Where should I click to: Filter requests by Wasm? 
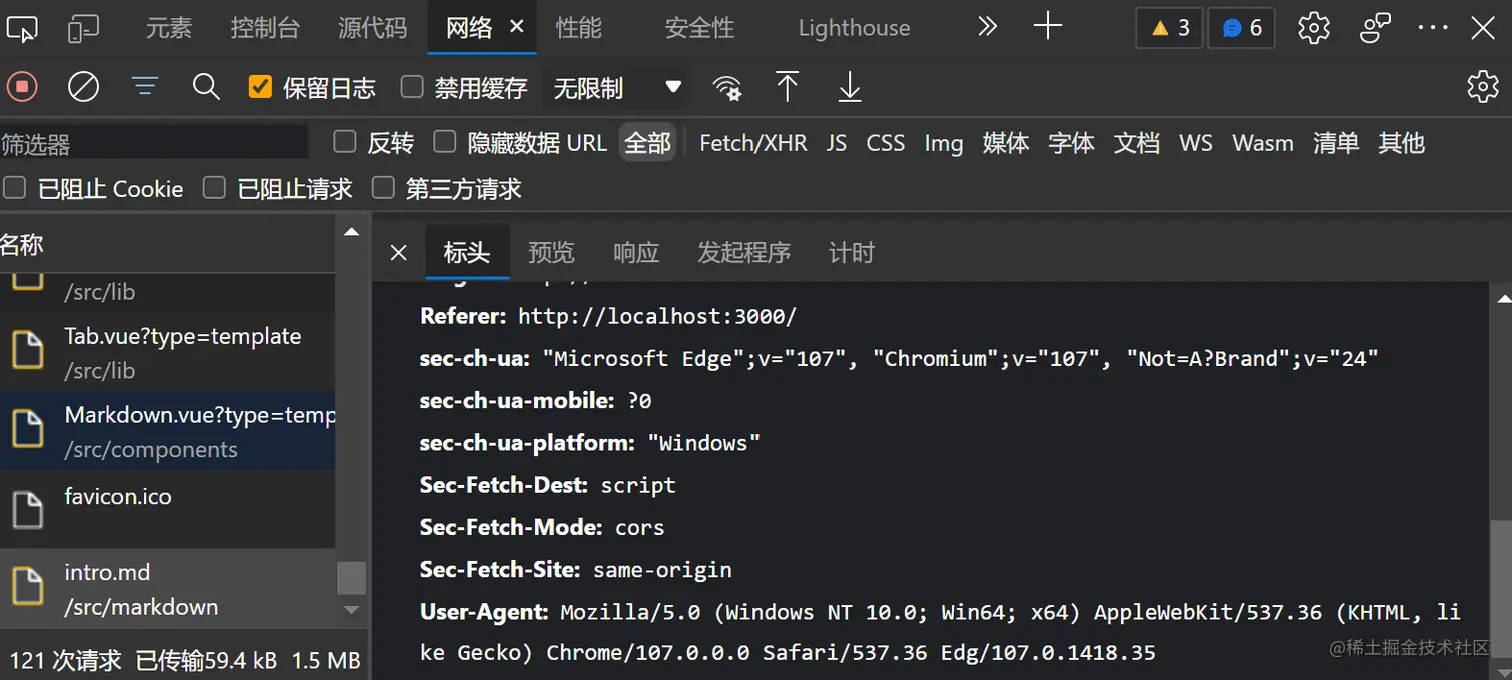(x=1263, y=143)
